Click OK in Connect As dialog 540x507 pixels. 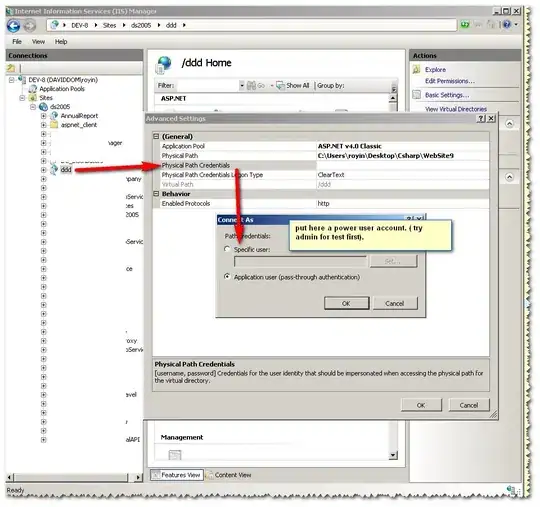[x=346, y=303]
